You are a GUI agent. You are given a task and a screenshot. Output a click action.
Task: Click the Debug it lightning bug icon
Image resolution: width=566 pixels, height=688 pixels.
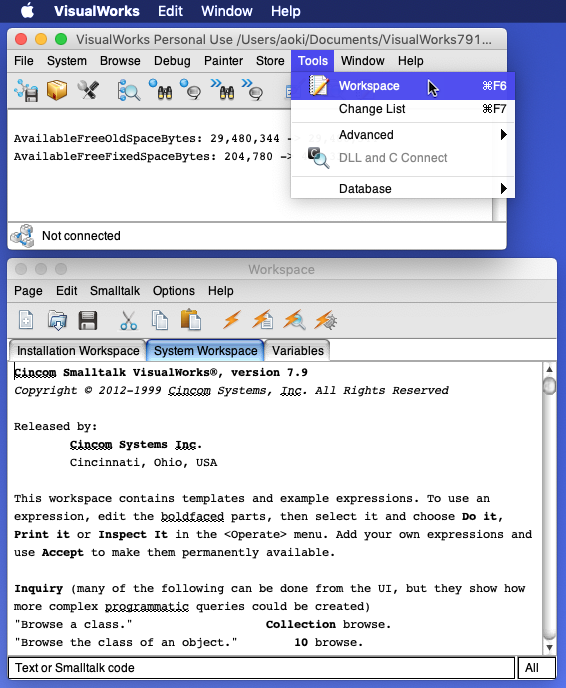(326, 320)
